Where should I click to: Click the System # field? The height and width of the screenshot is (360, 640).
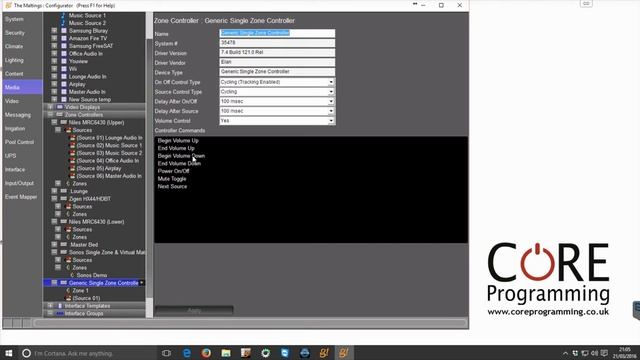[x=277, y=43]
